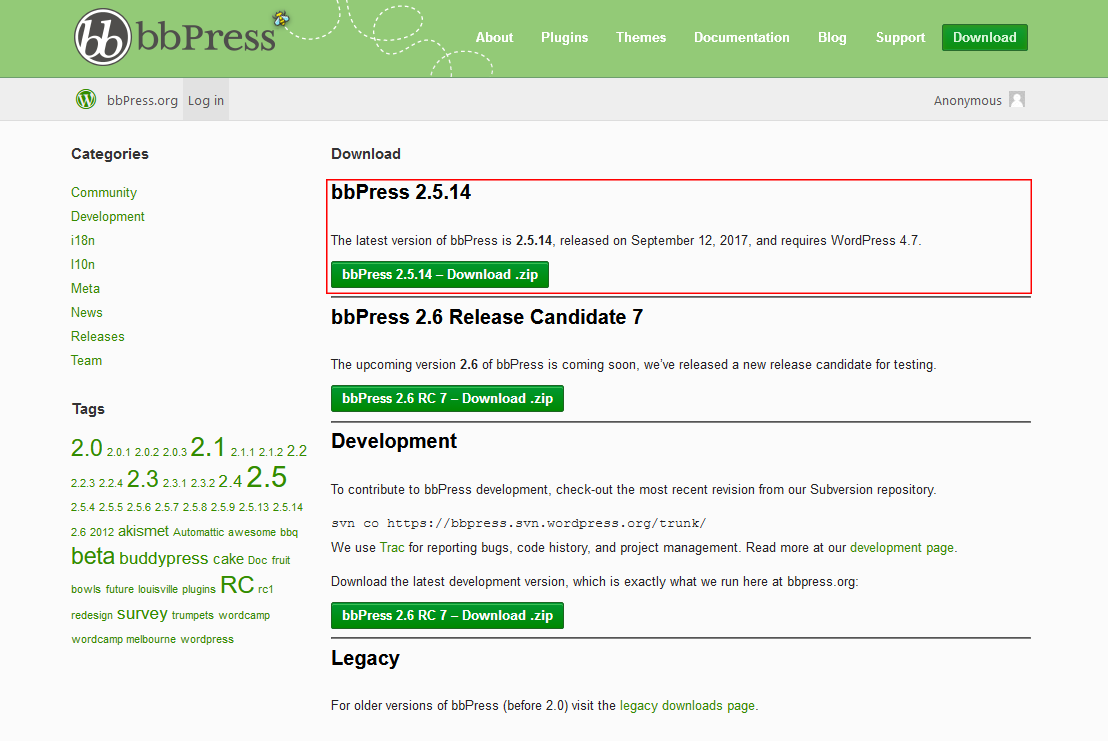Select the rc1 tag
The height and width of the screenshot is (741, 1108).
tap(266, 589)
